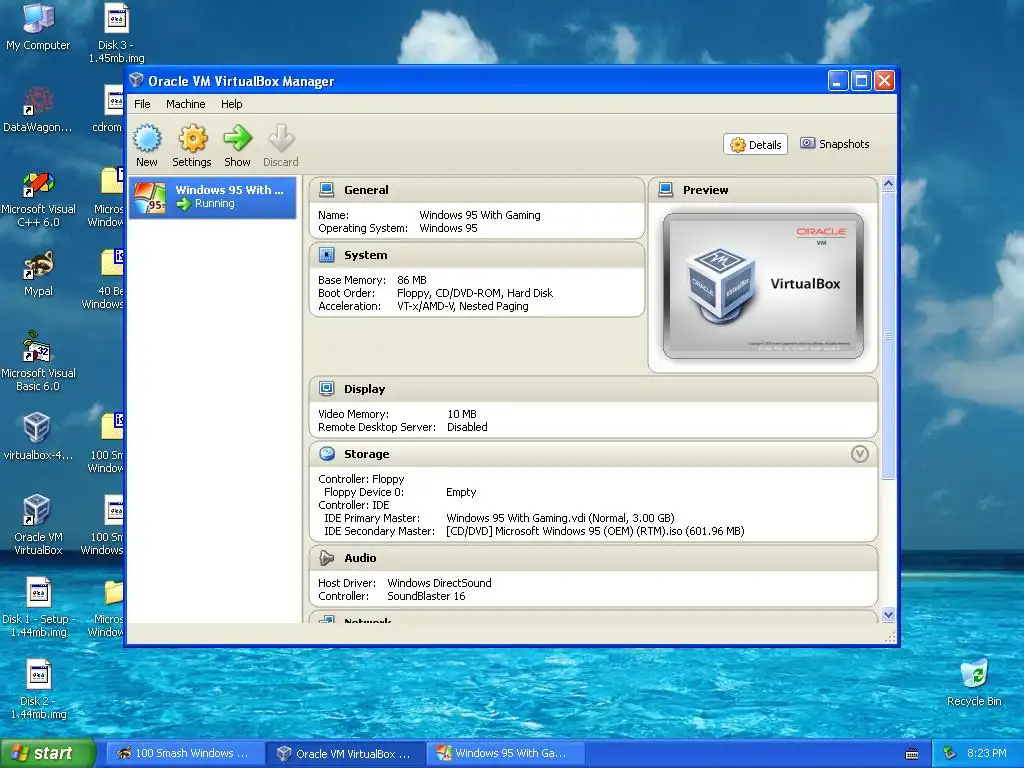The width and height of the screenshot is (1024, 768).
Task: Click the Boot Order value text
Action: [475, 293]
